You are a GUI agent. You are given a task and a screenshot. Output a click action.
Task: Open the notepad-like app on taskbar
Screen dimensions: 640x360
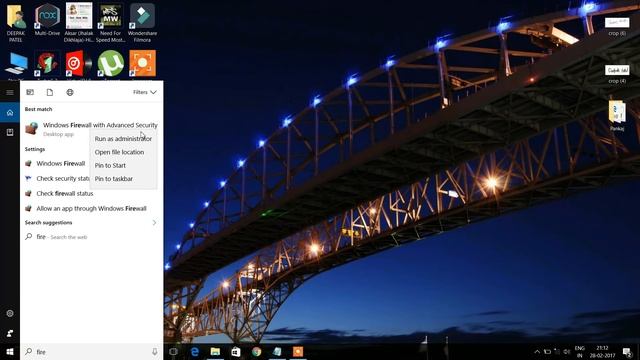tap(277, 351)
